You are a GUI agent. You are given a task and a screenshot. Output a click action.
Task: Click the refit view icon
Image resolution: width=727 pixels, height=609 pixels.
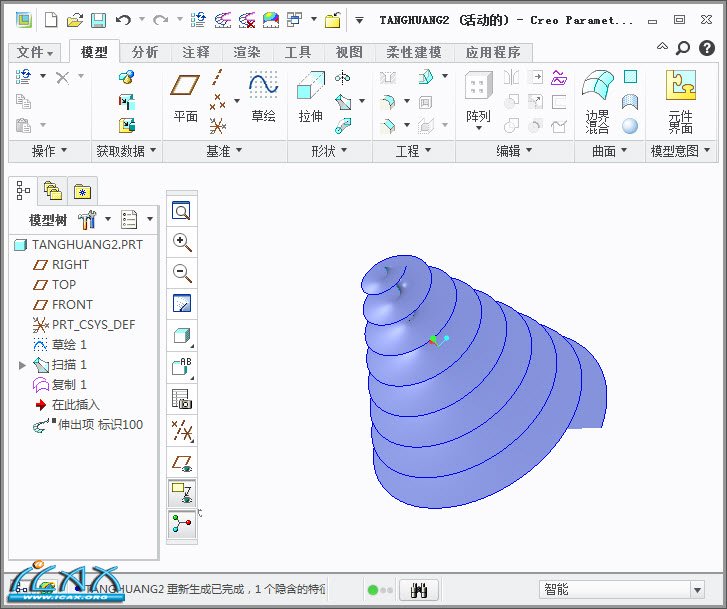point(182,211)
